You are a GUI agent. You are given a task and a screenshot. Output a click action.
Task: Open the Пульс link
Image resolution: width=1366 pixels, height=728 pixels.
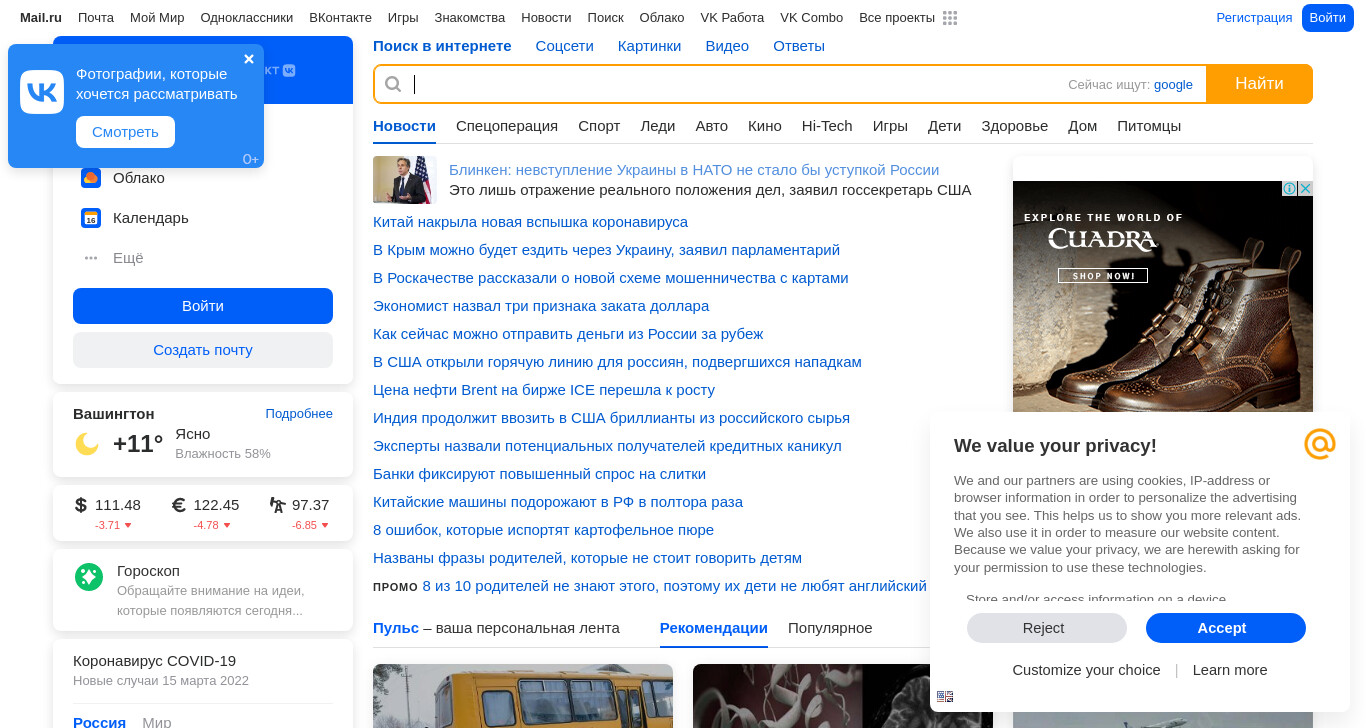[x=396, y=628]
